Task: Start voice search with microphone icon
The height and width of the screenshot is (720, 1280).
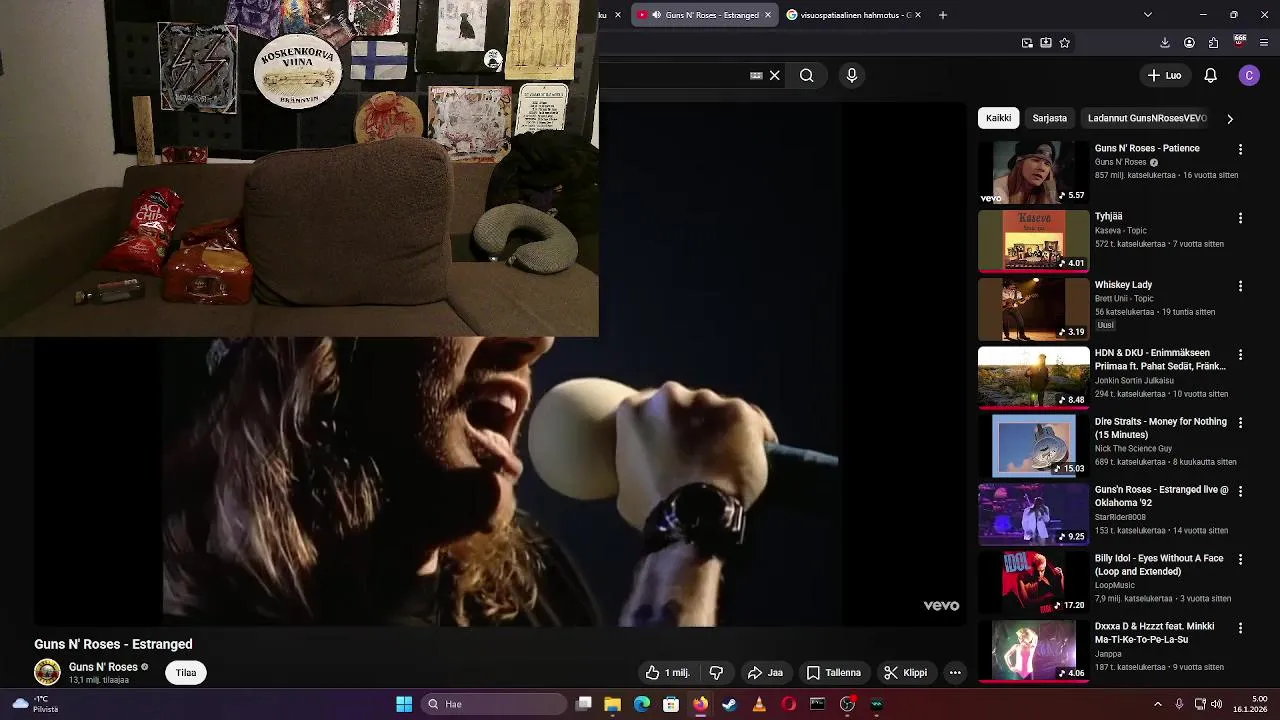Action: tap(852, 75)
